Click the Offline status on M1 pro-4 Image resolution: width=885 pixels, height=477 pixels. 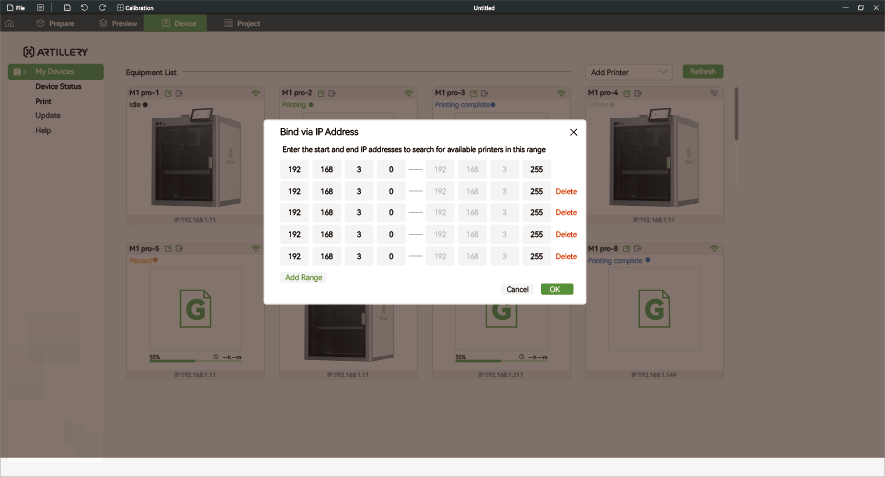[601, 105]
